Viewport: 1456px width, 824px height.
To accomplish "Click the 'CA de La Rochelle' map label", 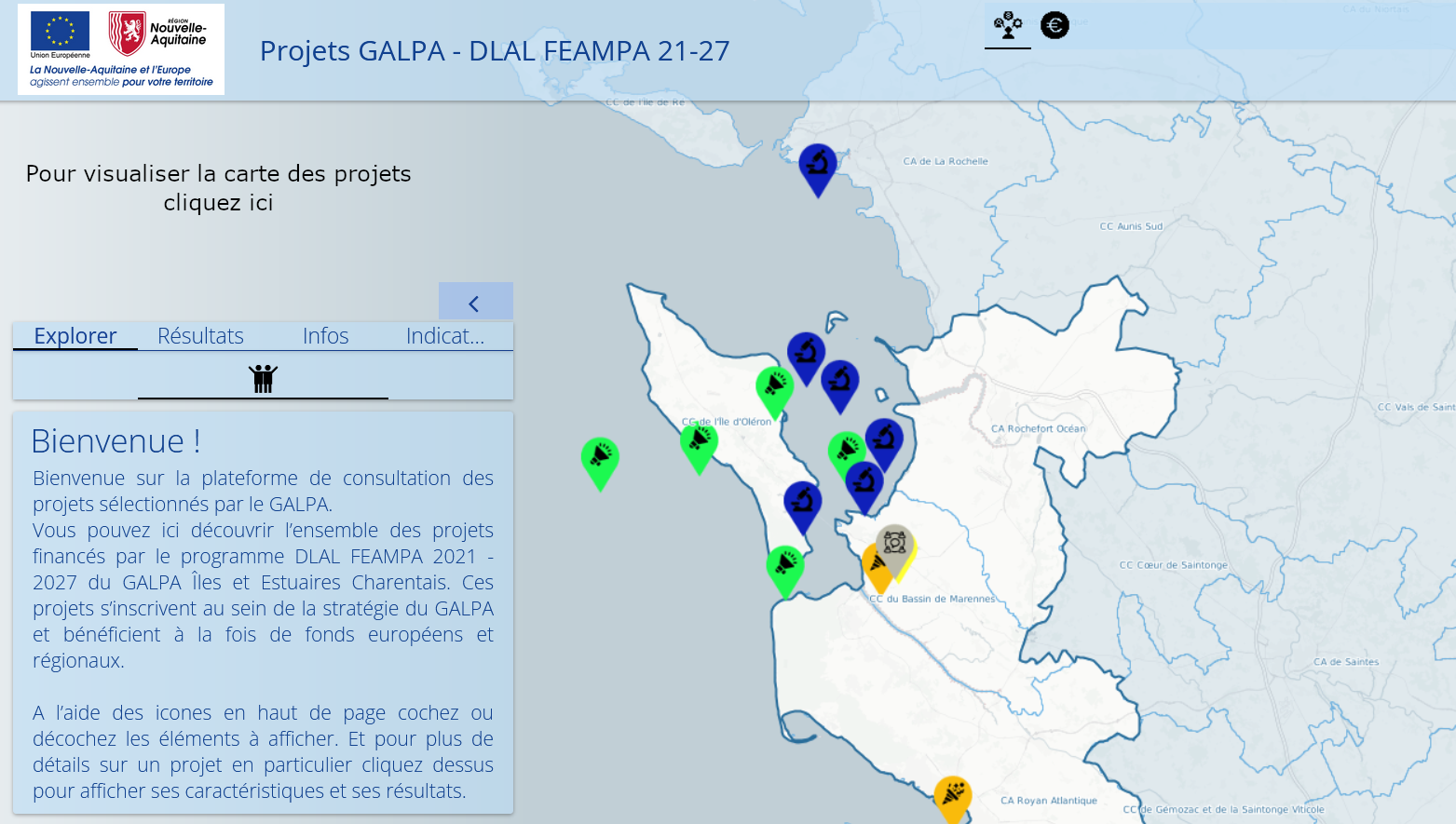I will click(946, 161).
